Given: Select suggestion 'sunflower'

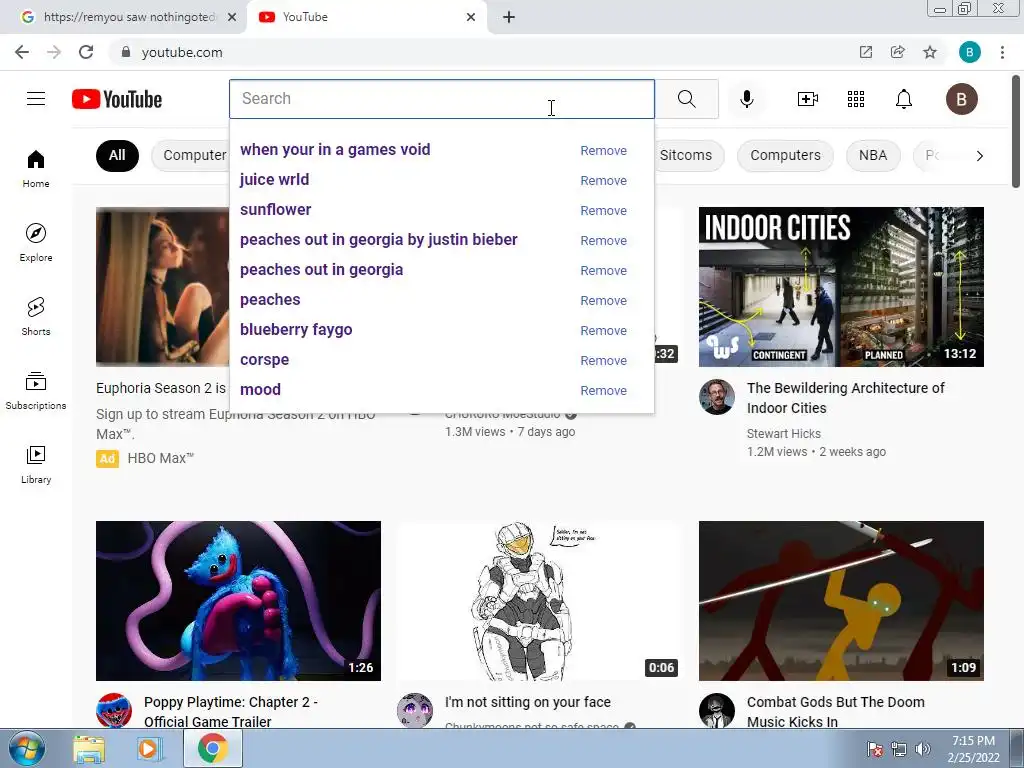Looking at the screenshot, I should [276, 210].
